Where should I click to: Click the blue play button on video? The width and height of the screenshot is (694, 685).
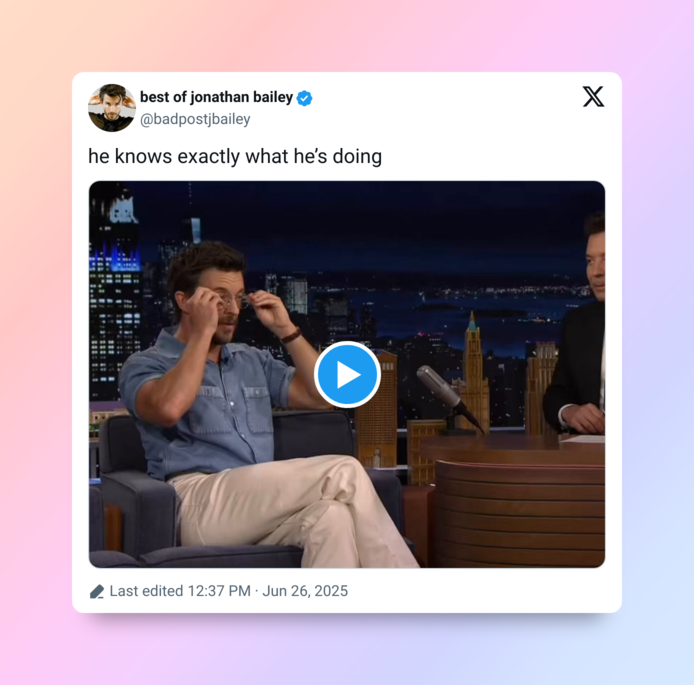(x=347, y=374)
